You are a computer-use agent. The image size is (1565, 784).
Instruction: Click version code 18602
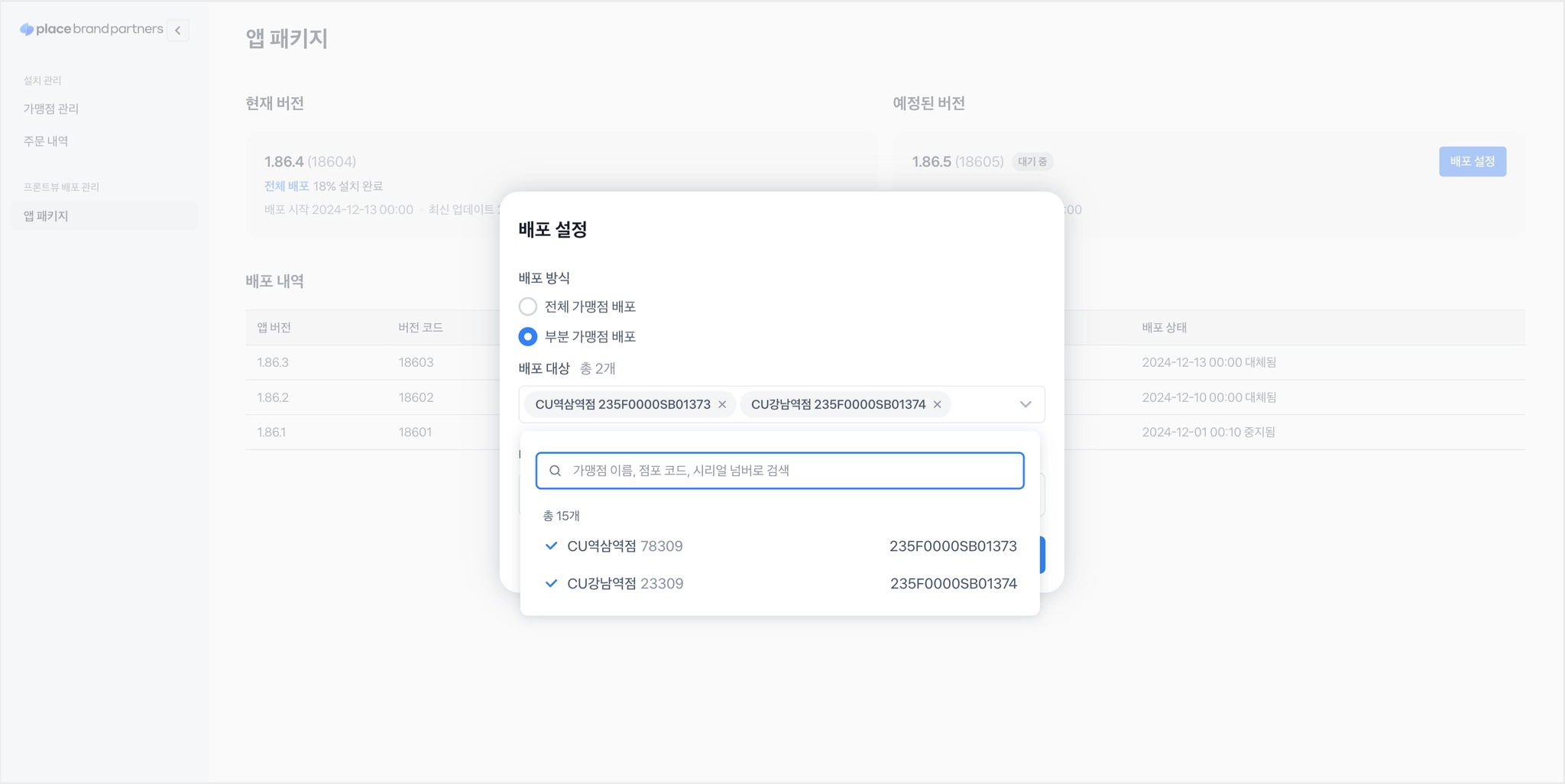(x=416, y=397)
